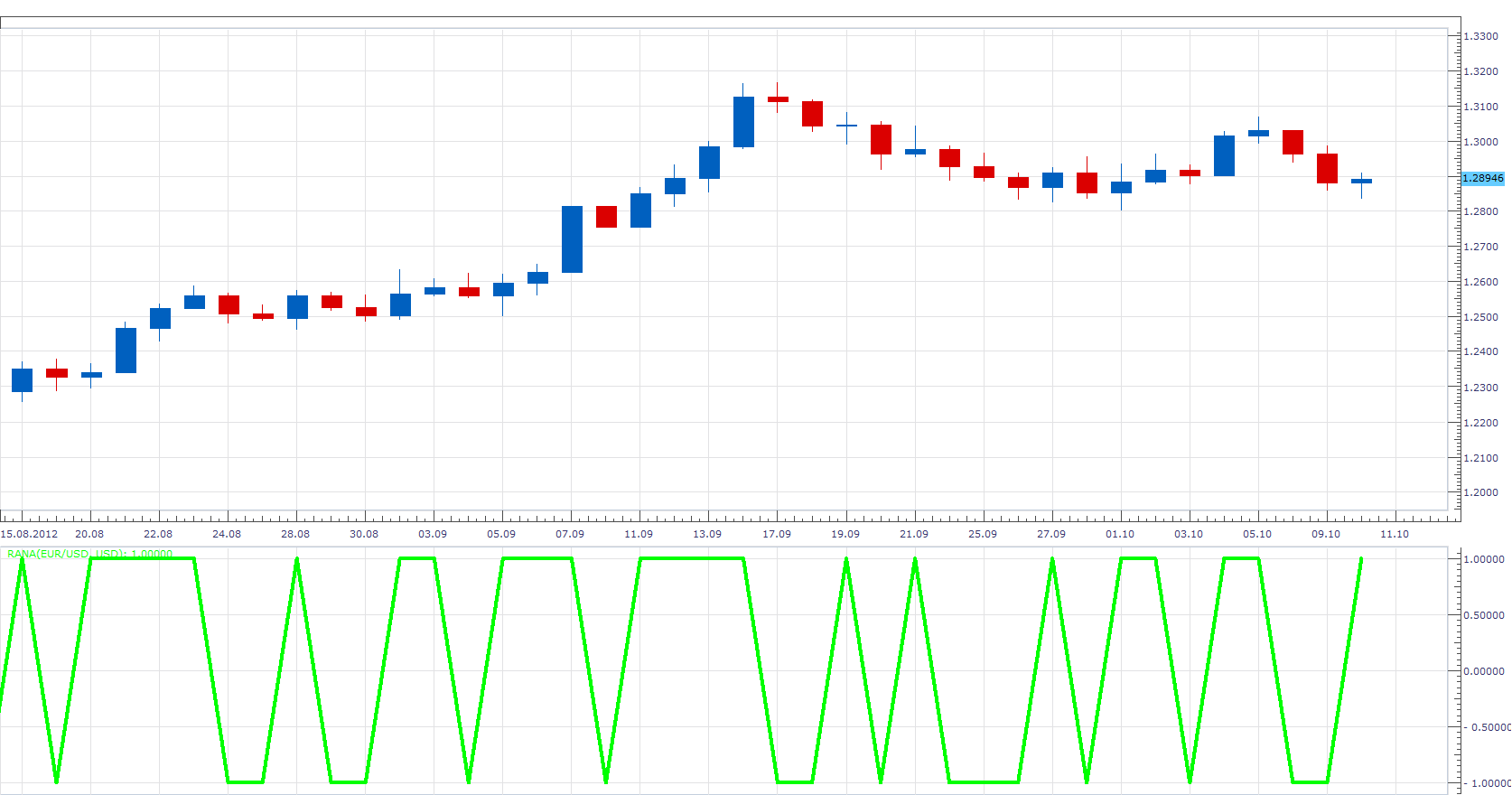Click the 11.10 date axis label

click(1395, 534)
